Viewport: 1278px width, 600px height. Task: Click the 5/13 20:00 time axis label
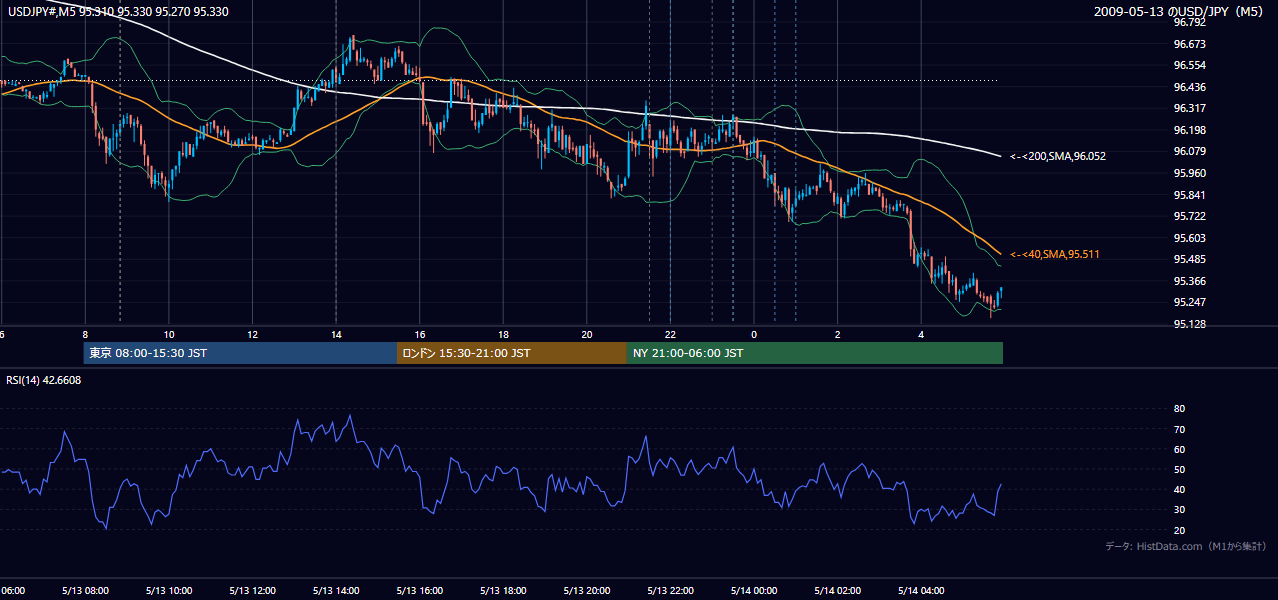[587, 591]
